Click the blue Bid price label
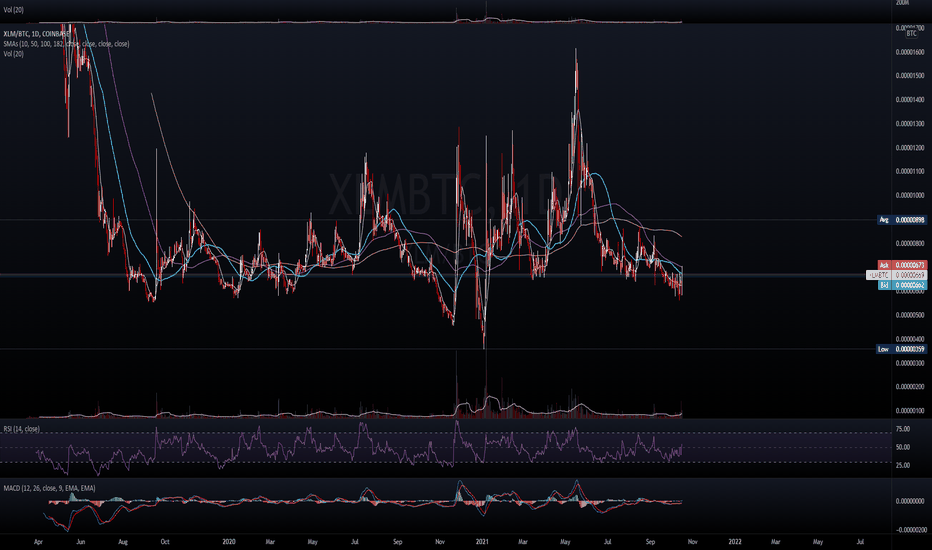 902,285
